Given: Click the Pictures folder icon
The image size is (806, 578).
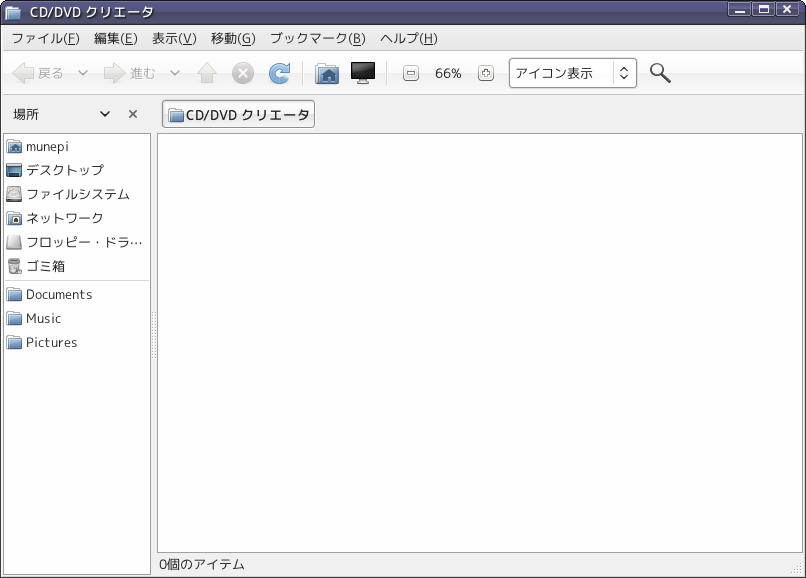Looking at the screenshot, I should pos(14,342).
